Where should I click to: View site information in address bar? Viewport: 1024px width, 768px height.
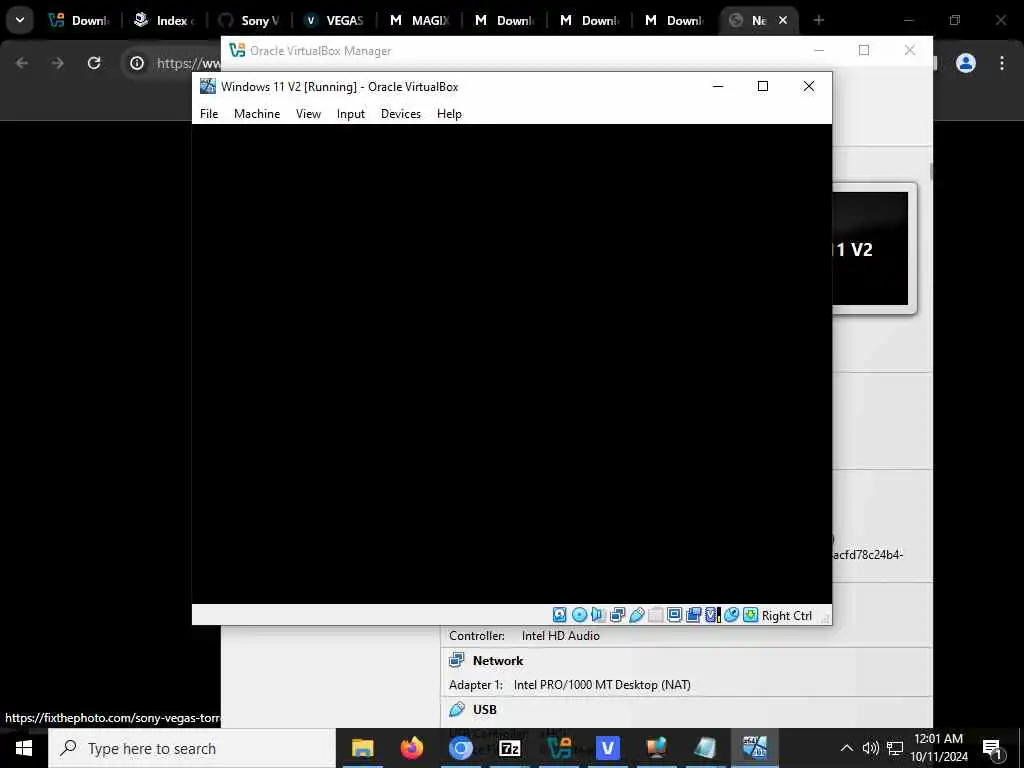point(136,63)
